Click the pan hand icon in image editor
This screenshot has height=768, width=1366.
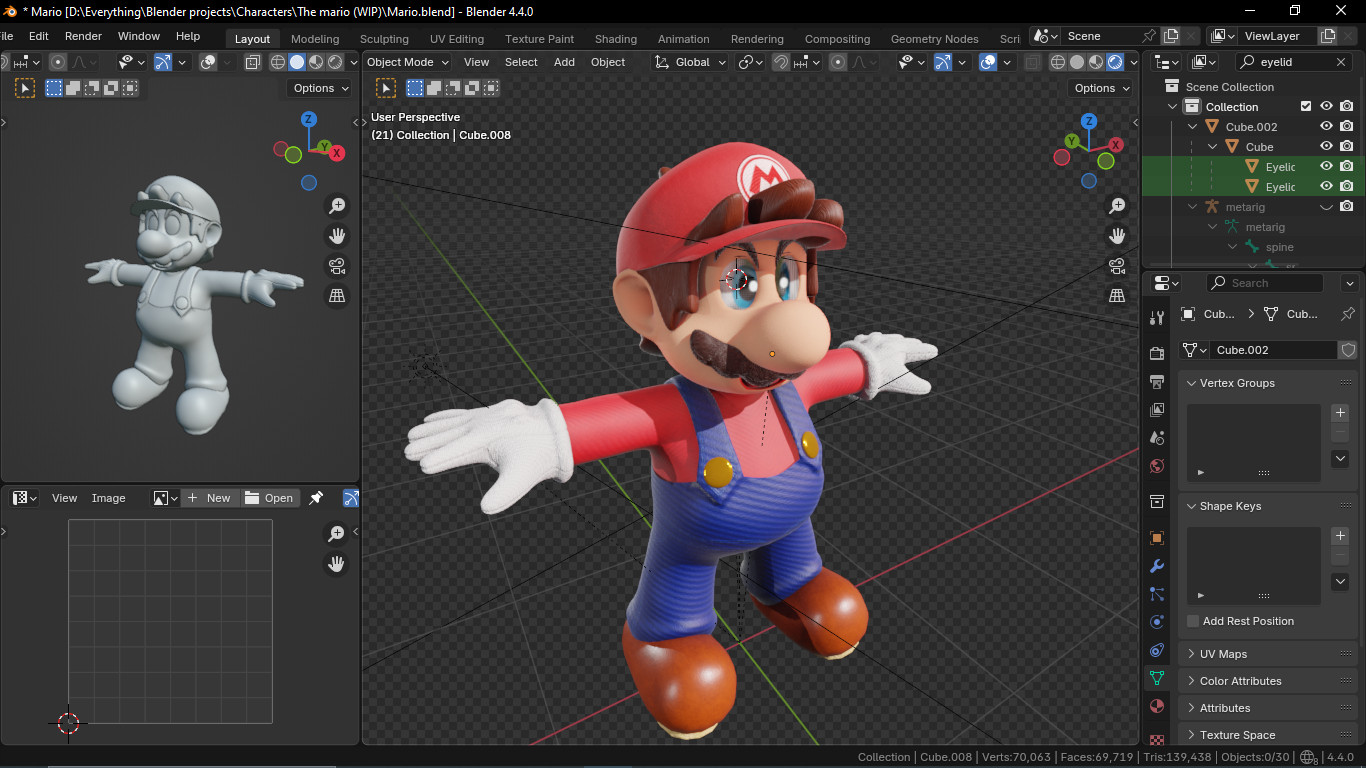[x=337, y=564]
